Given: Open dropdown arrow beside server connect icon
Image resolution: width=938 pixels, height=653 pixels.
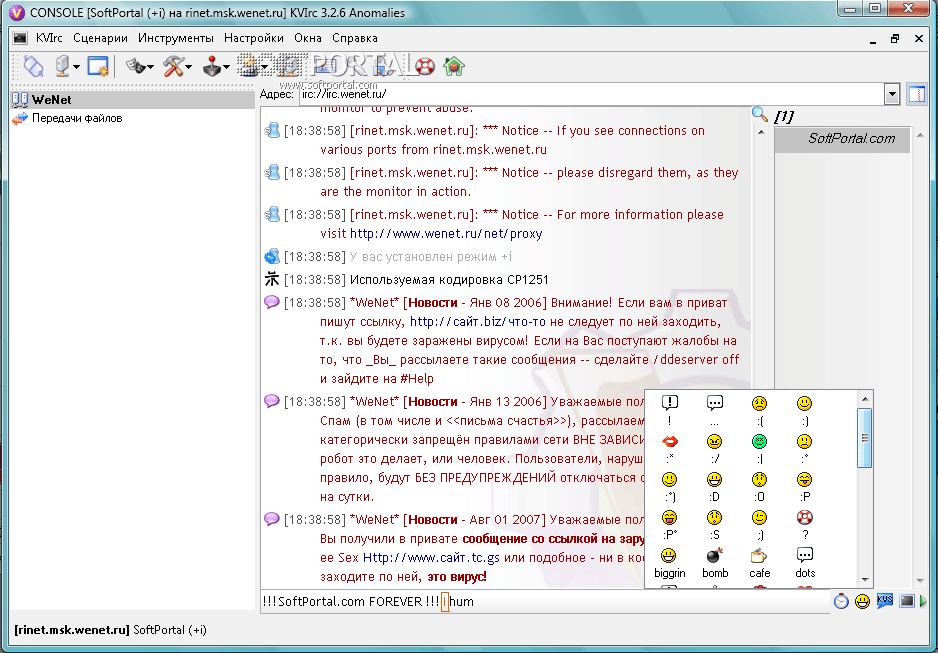Looking at the screenshot, I should 77,67.
